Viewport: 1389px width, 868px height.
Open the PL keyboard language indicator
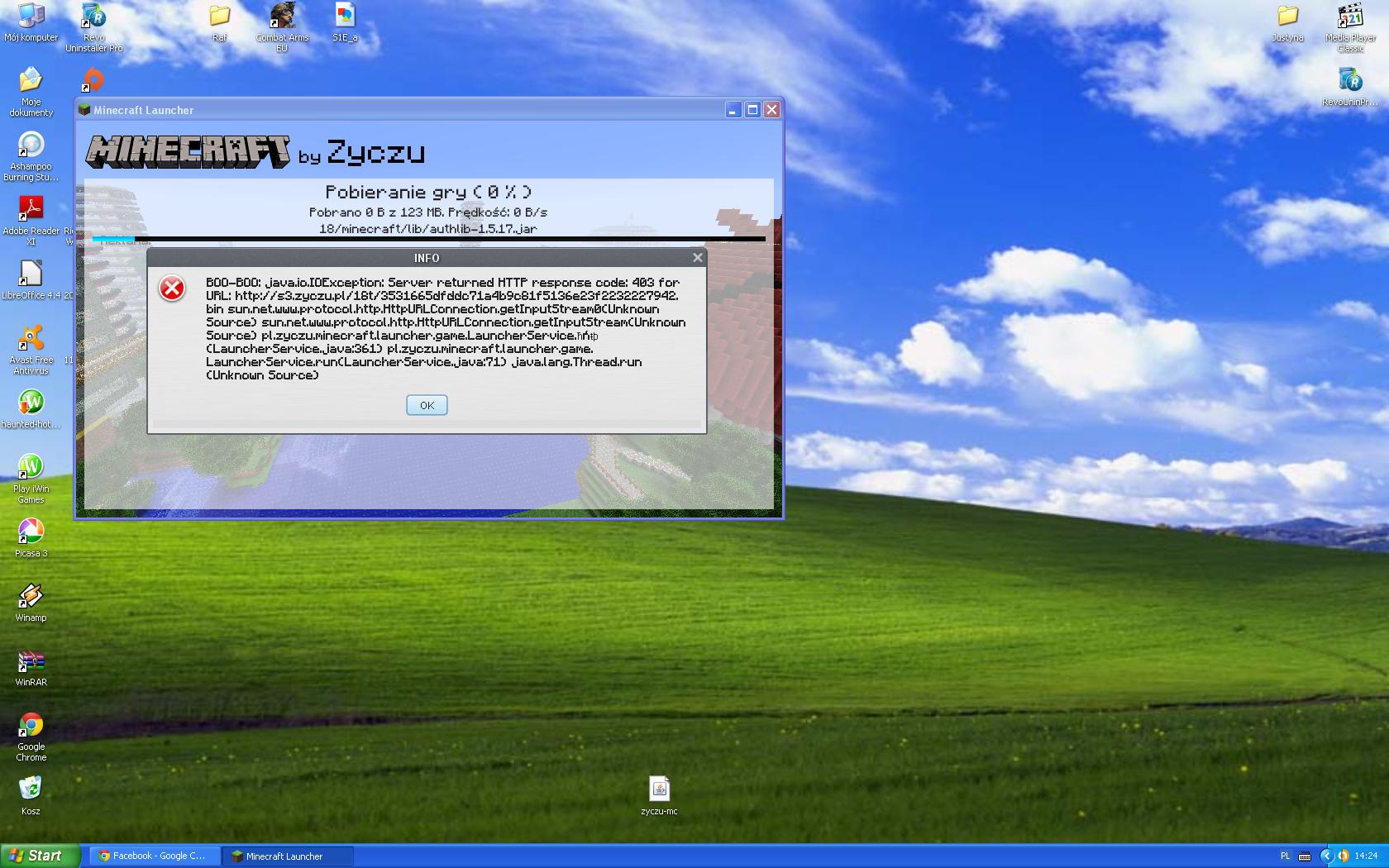[x=1285, y=856]
